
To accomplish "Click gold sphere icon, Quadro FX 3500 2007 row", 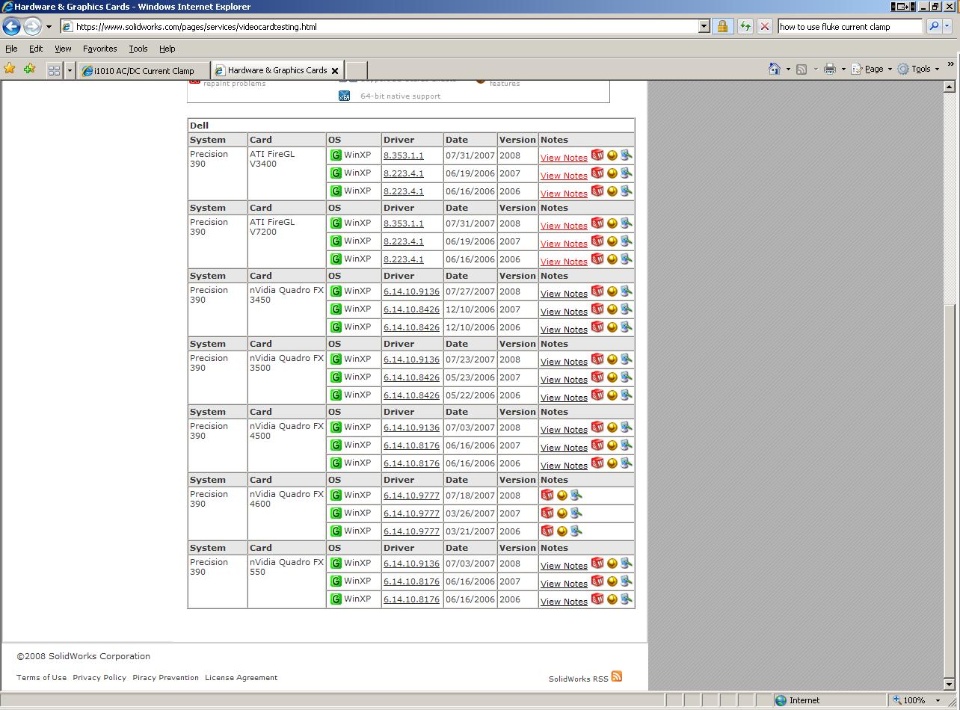I will [612, 378].
